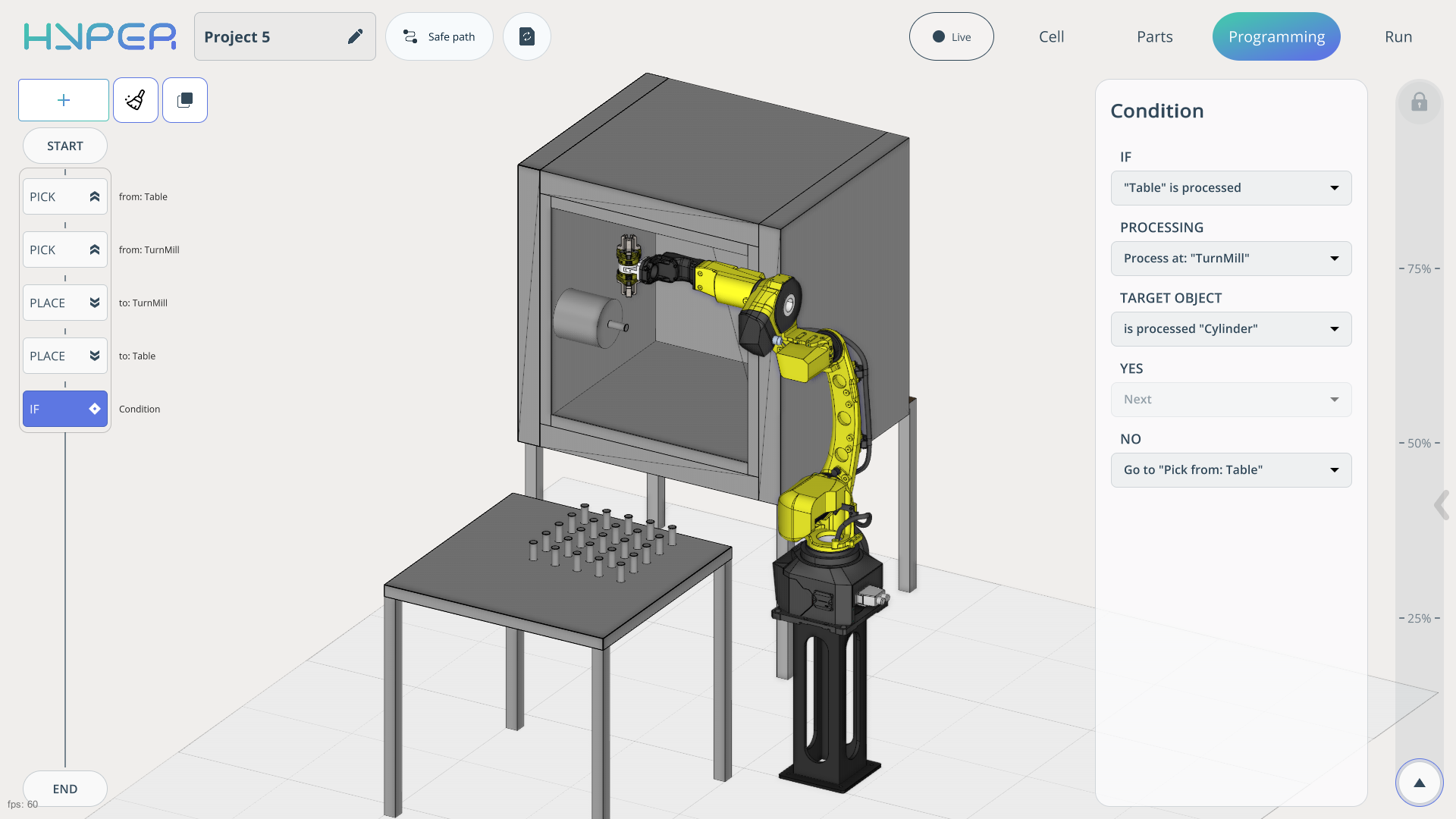Expand the Process at "TurnMill" dropdown
The image size is (1456, 819).
[x=1231, y=259]
